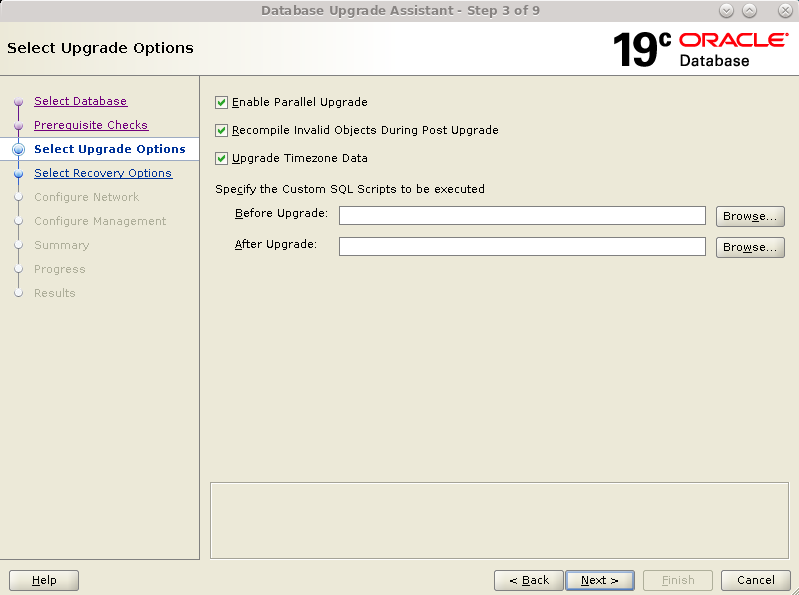Proceed with the Next button
The height and width of the screenshot is (595, 799).
tap(600, 580)
